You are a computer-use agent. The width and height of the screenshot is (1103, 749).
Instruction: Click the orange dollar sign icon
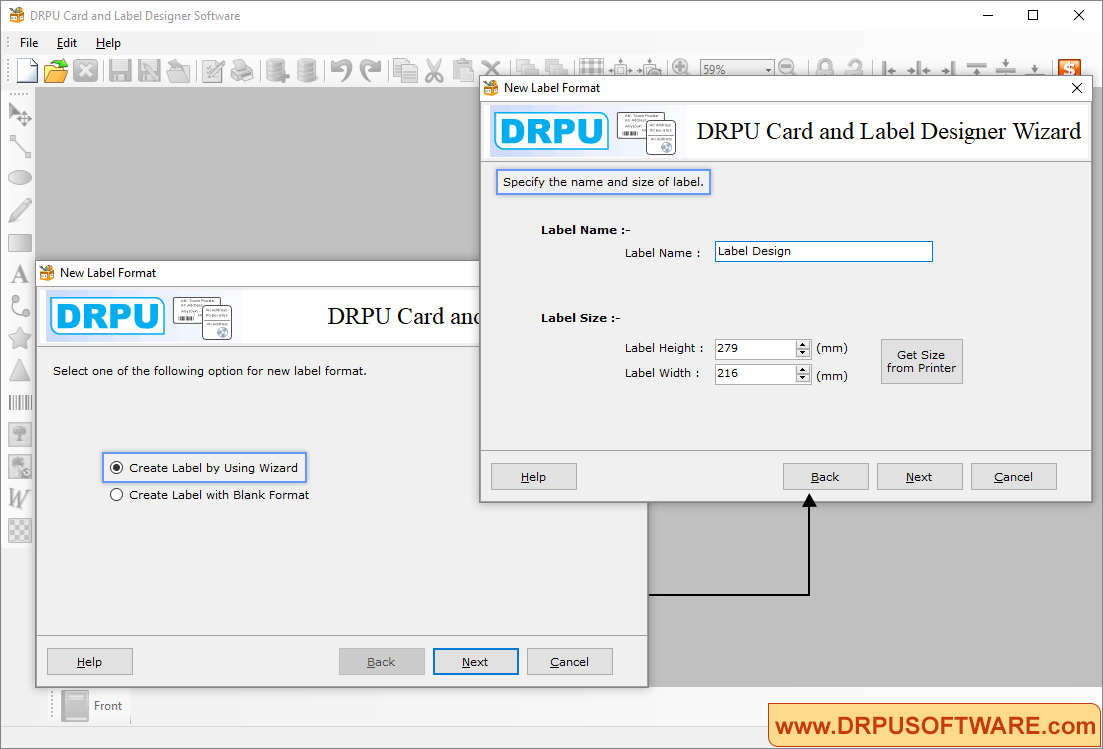tap(1069, 68)
